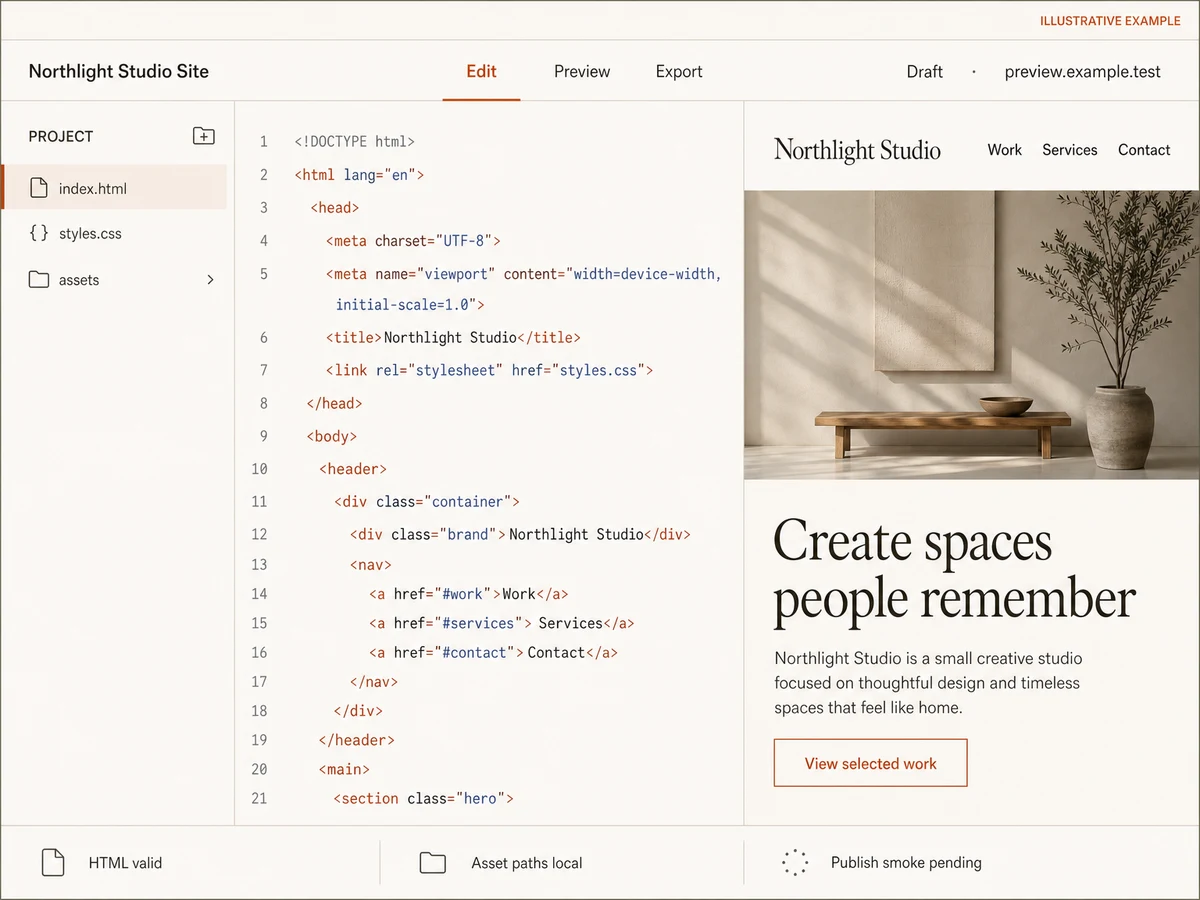Click line number 1 in the gutter
Screen dimensions: 1200x900
coord(264,142)
